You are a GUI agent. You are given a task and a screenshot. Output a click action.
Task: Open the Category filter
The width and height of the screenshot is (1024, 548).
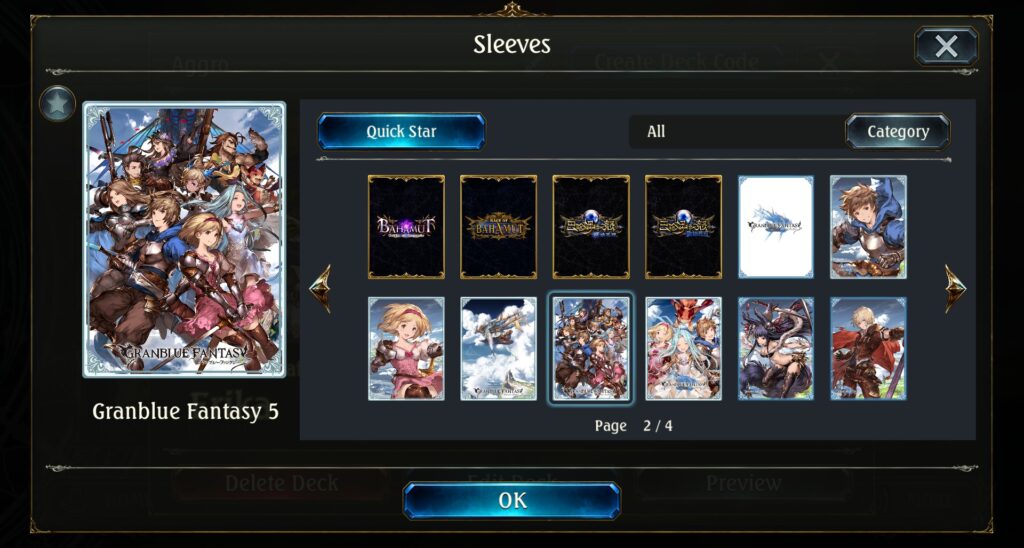pos(897,131)
